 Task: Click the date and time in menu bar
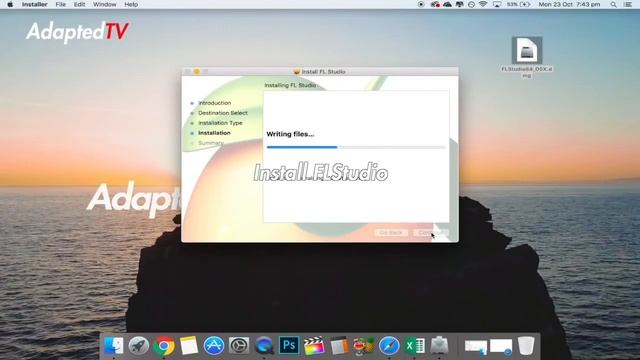569,4
